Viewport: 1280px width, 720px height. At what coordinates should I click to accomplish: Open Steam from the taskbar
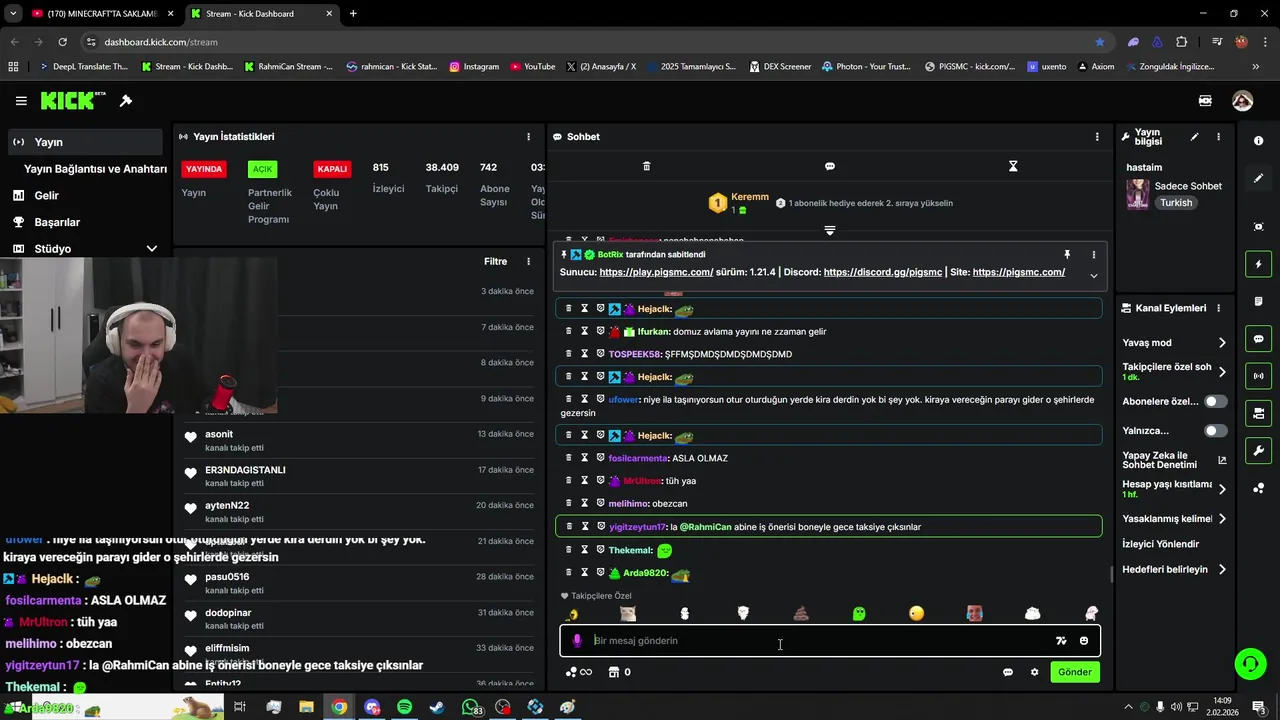[437, 707]
